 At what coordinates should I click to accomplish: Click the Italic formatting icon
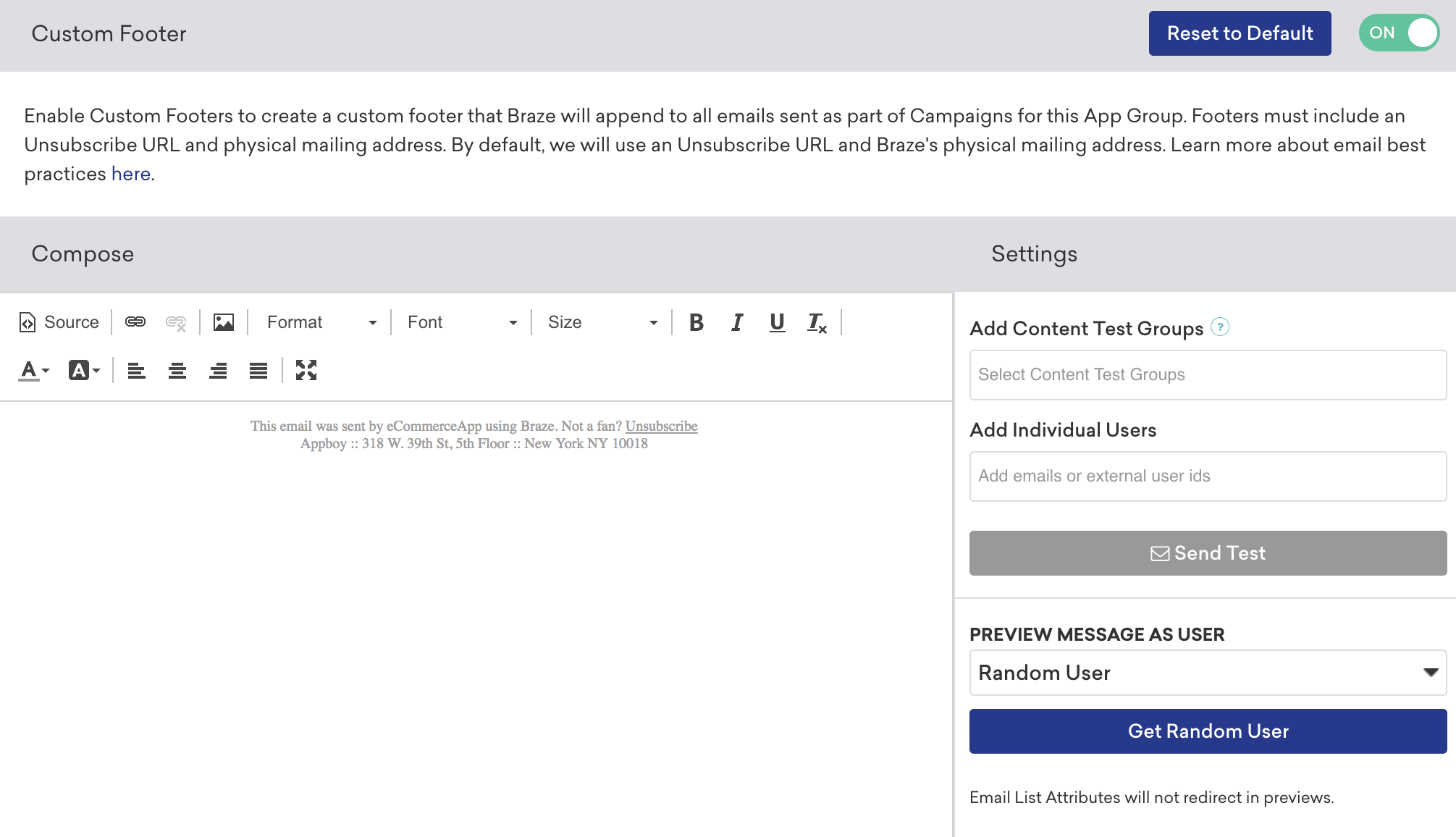click(737, 322)
